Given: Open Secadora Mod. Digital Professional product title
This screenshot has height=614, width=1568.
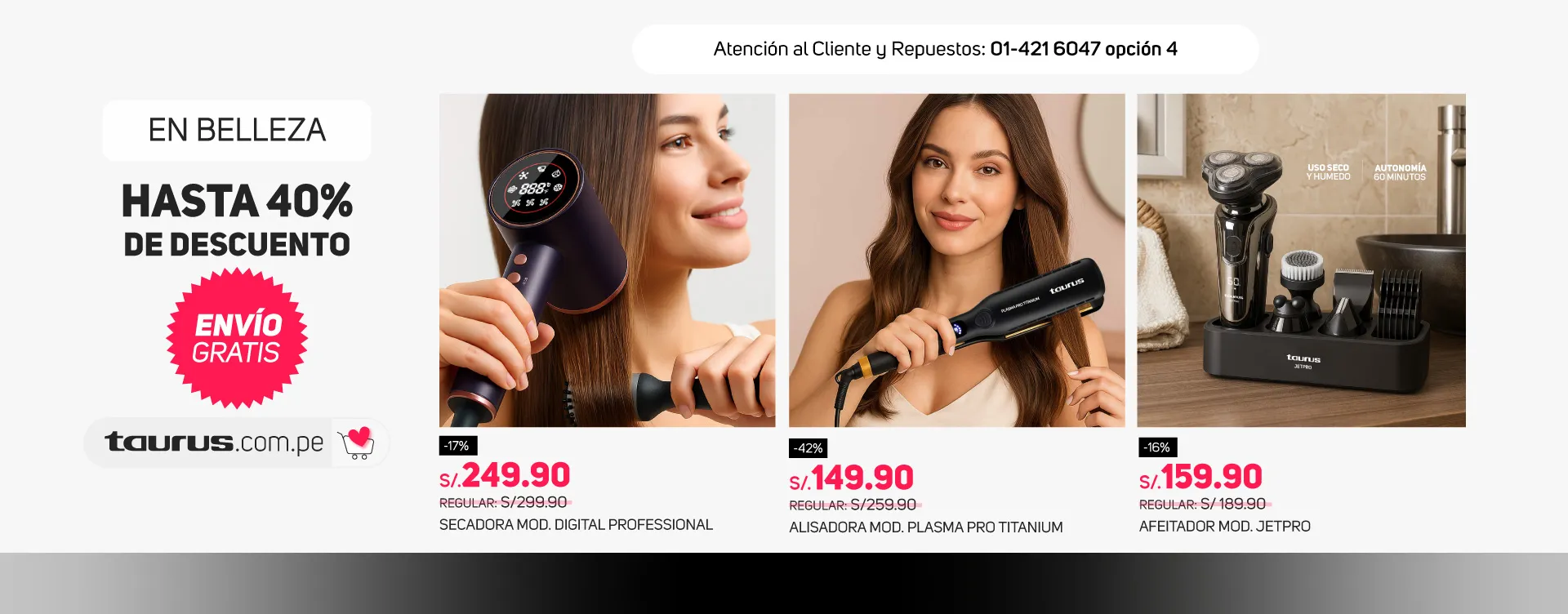Looking at the screenshot, I should [x=576, y=525].
